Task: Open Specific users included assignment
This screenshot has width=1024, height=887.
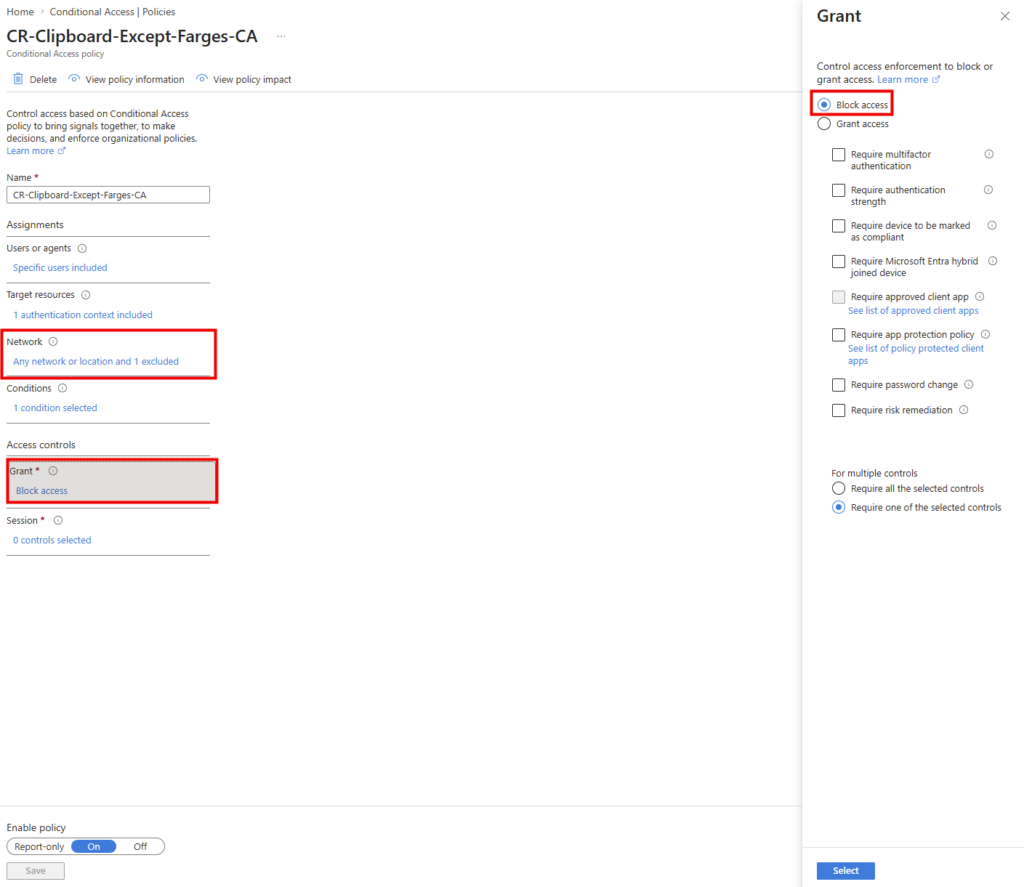Action: 60,268
